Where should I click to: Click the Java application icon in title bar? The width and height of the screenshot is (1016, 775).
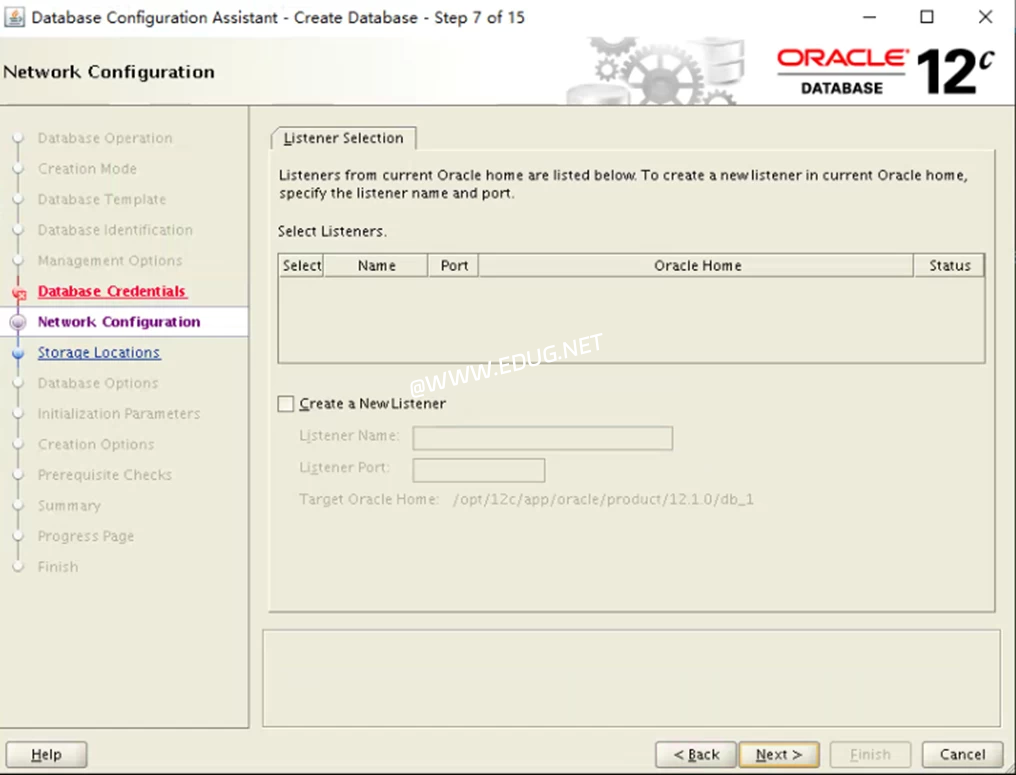point(14,17)
